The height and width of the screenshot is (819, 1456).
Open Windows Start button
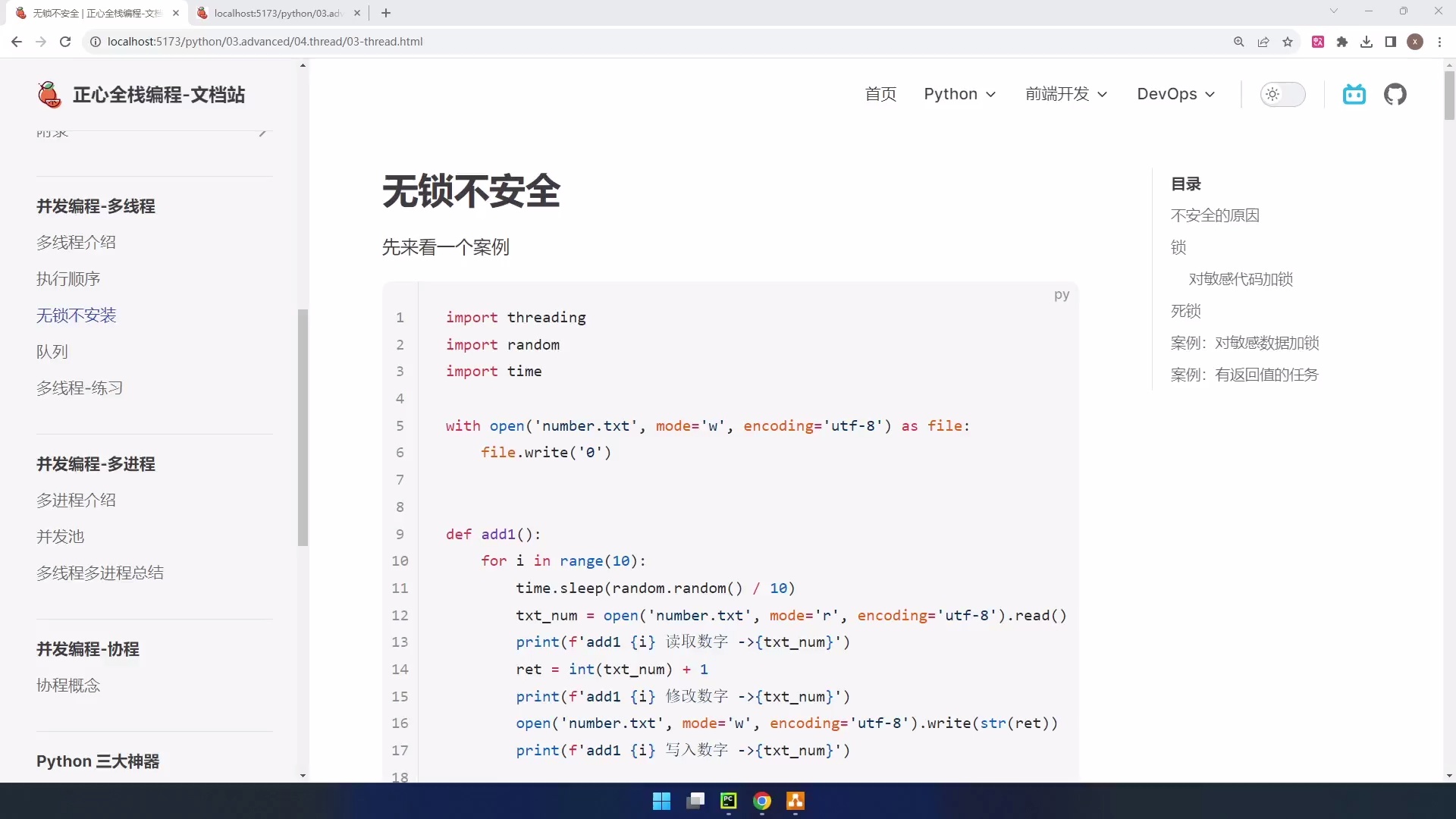click(661, 801)
